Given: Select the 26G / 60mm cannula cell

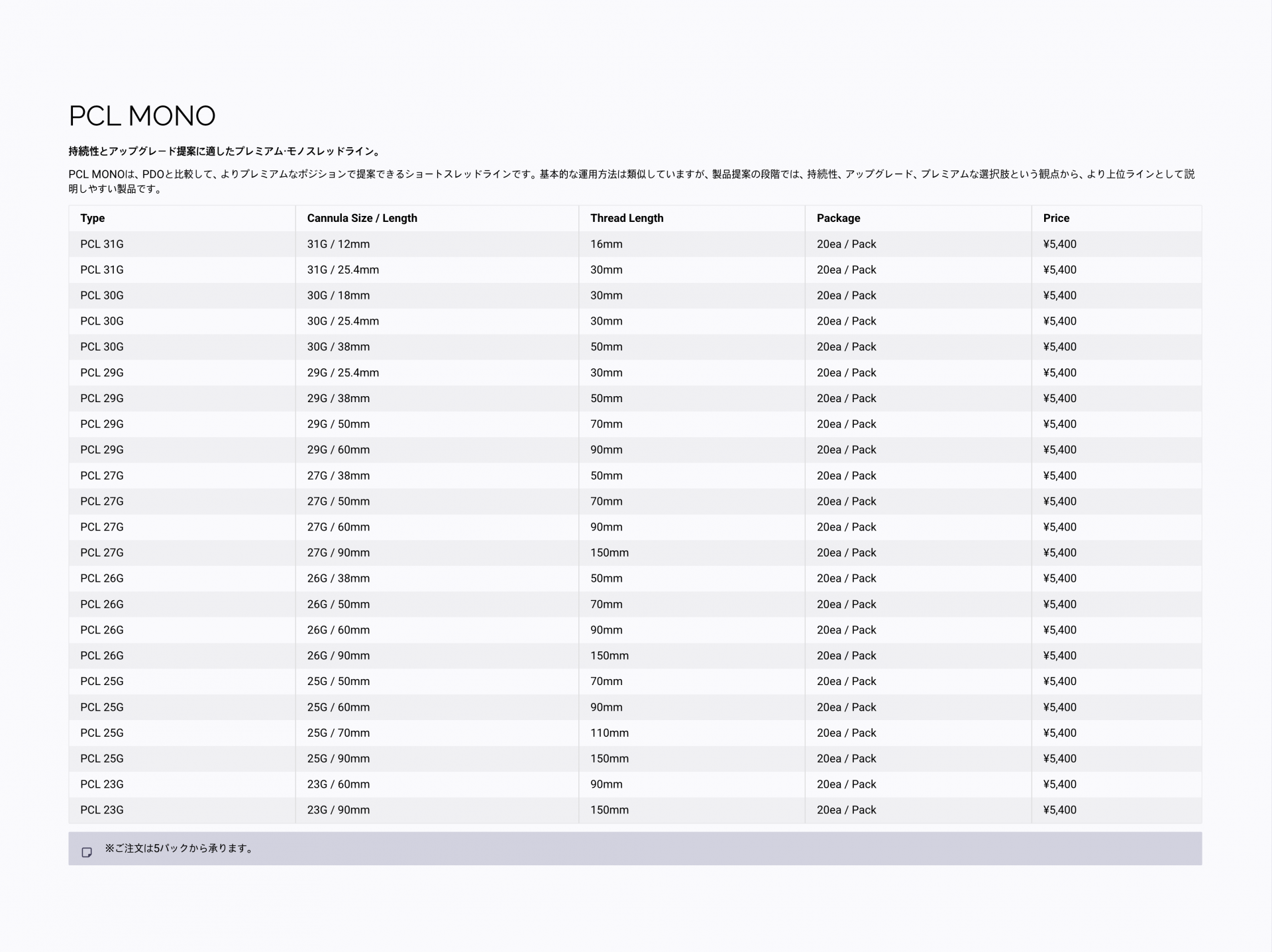Looking at the screenshot, I should click(x=437, y=630).
